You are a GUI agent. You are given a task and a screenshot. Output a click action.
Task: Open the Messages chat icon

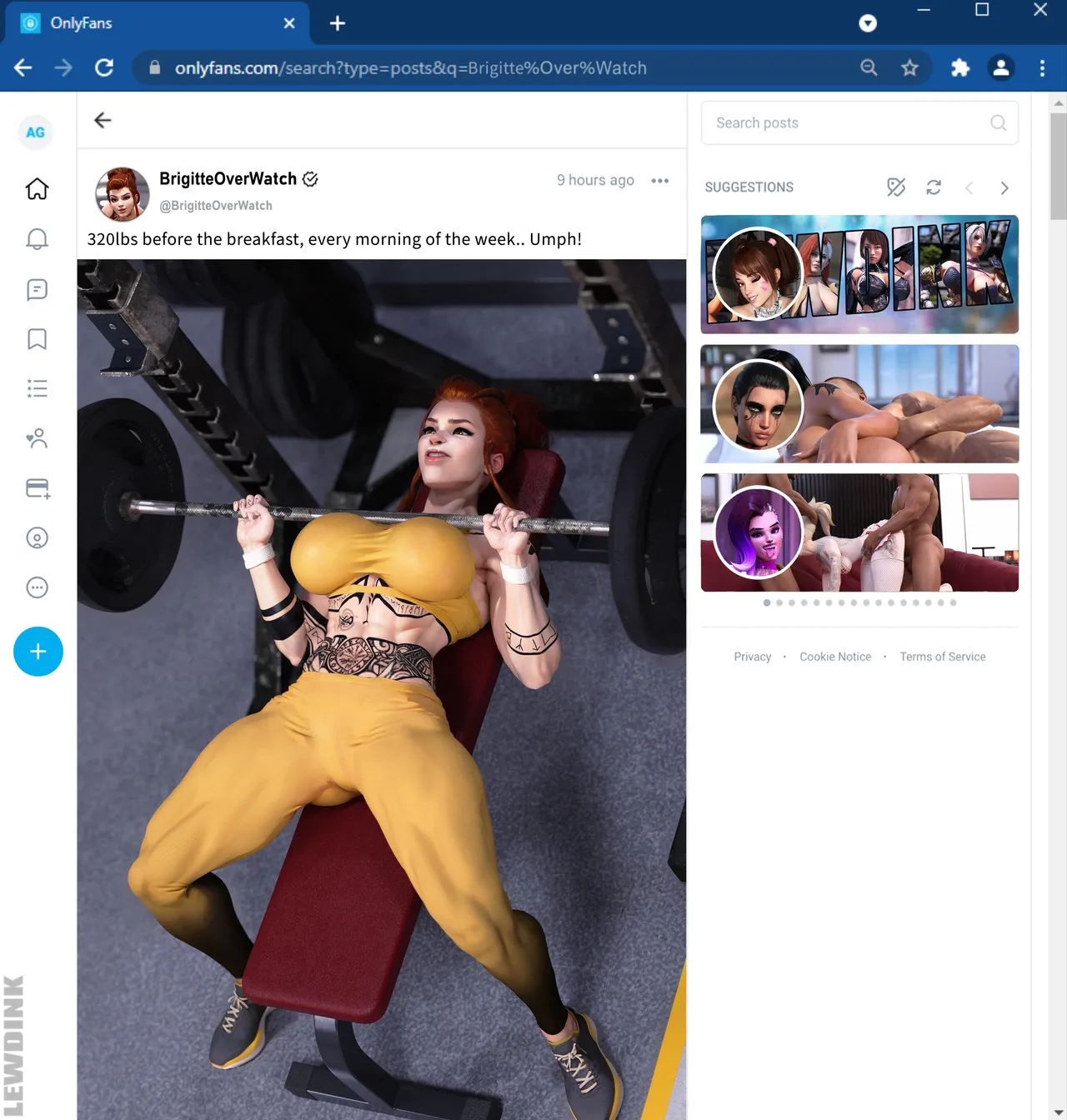(x=37, y=289)
